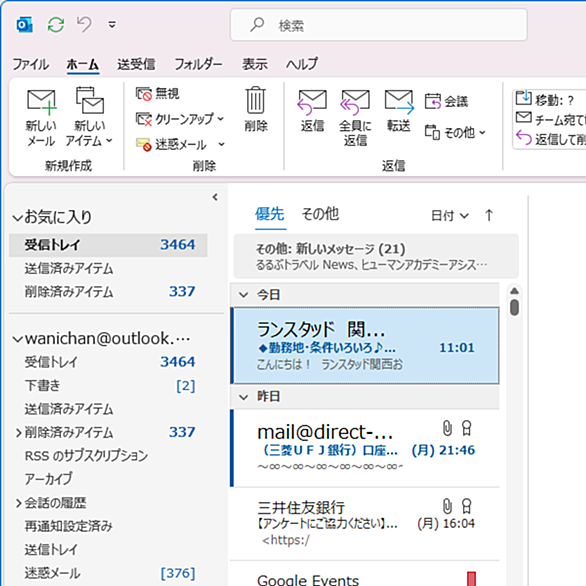Open the Google Events message
This screenshot has width=586, height=586.
click(x=365, y=574)
